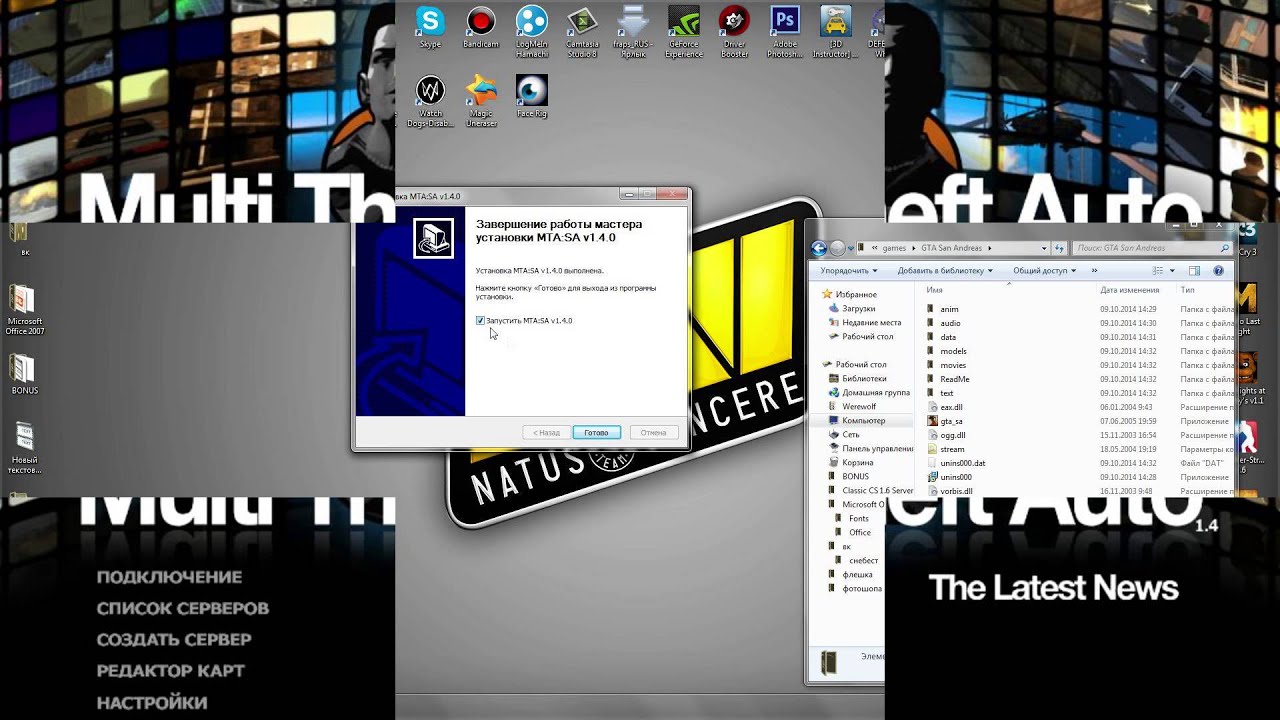Click the Explorer back arrow button
This screenshot has width=1280, height=720.
click(x=819, y=248)
